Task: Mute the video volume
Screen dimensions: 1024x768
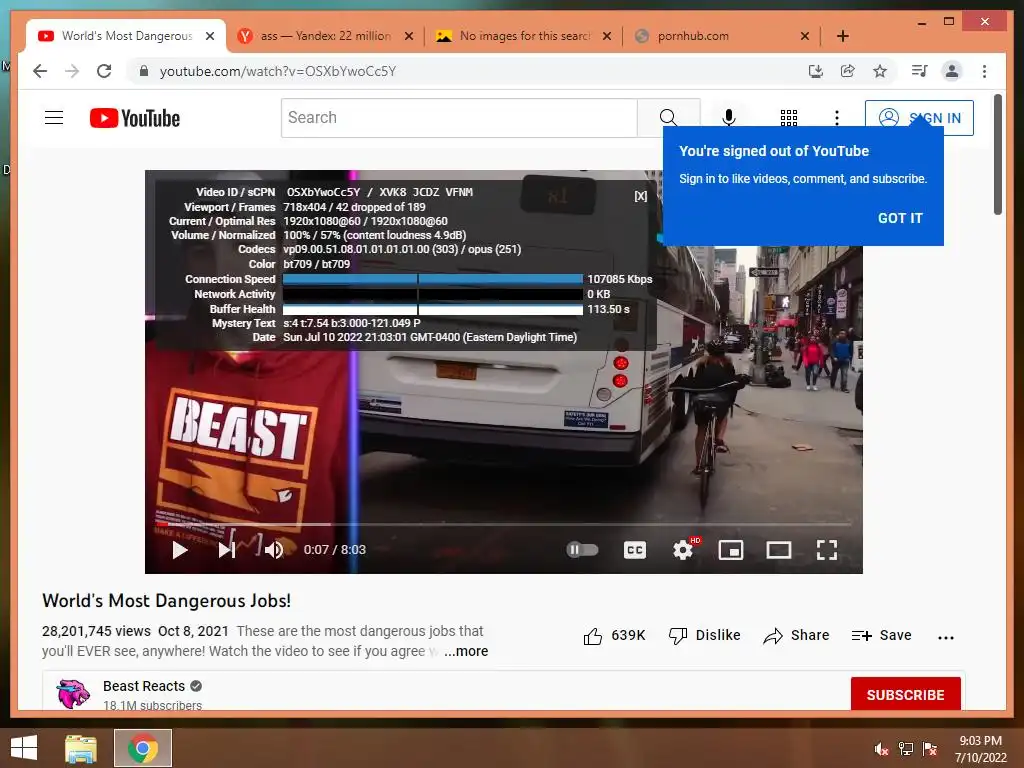Action: (274, 550)
